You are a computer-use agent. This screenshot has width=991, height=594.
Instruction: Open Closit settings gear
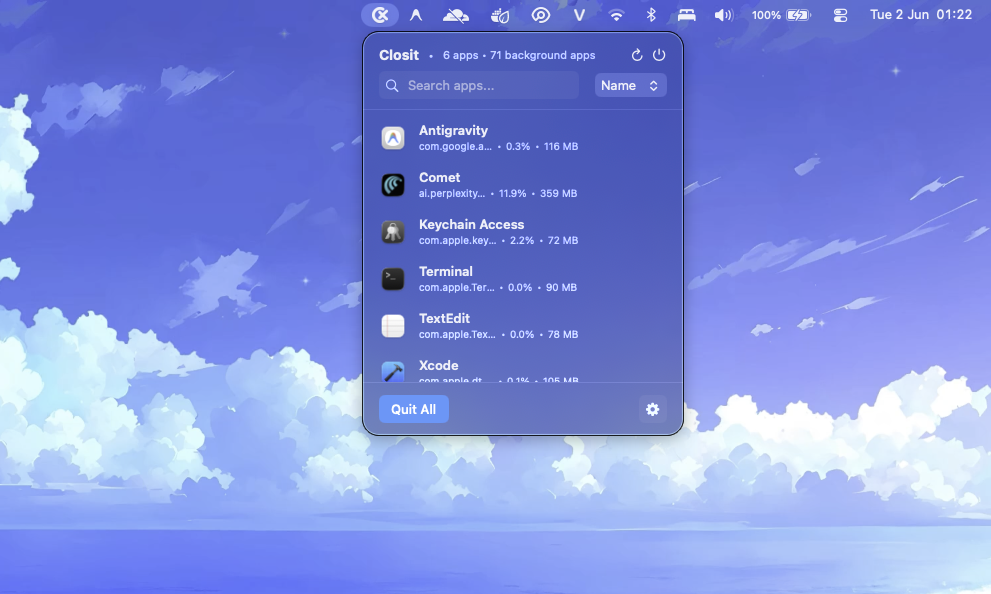[x=652, y=409]
